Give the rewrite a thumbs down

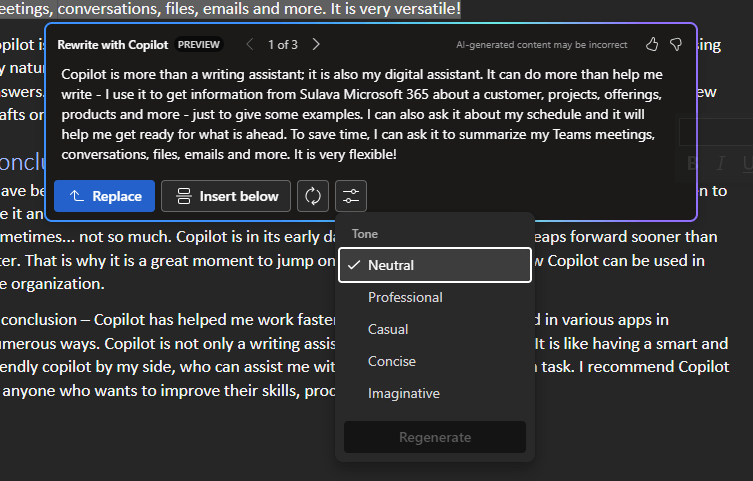point(676,45)
